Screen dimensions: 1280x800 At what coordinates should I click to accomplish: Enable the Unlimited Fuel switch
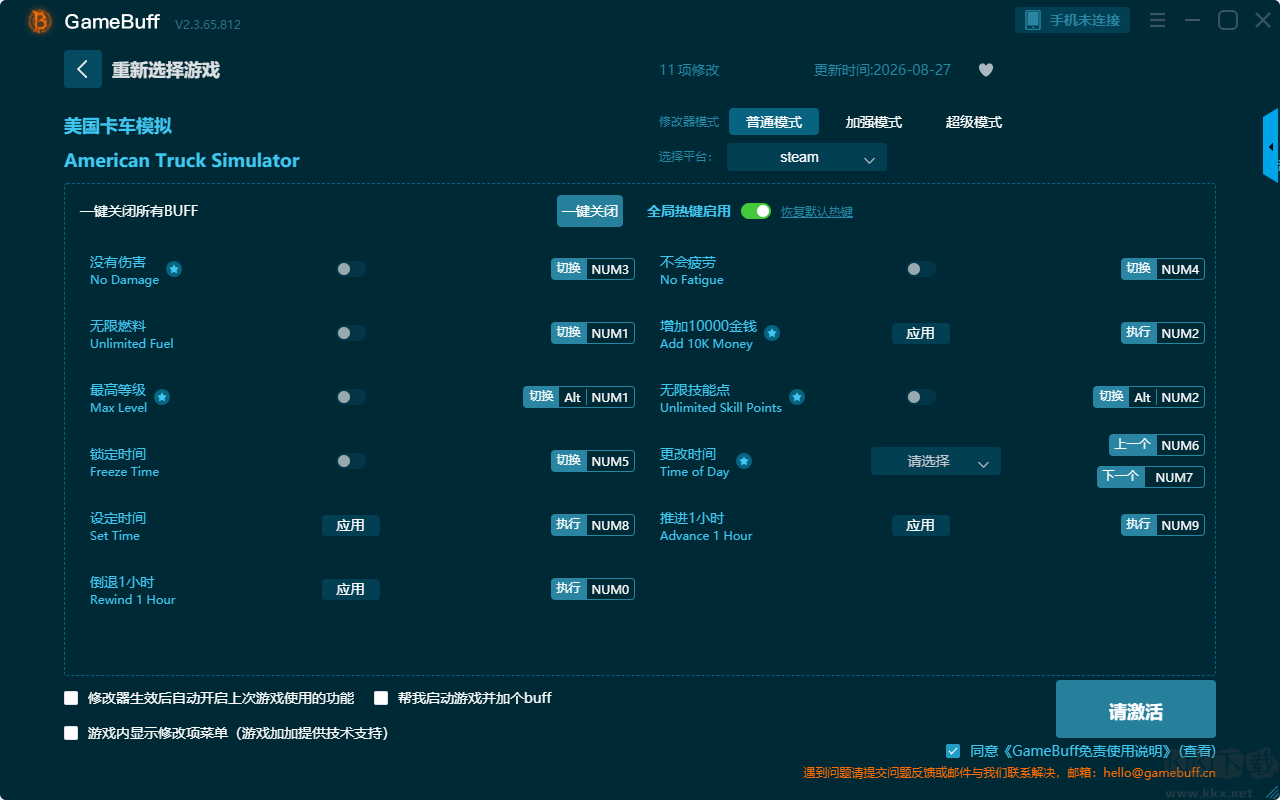click(350, 333)
